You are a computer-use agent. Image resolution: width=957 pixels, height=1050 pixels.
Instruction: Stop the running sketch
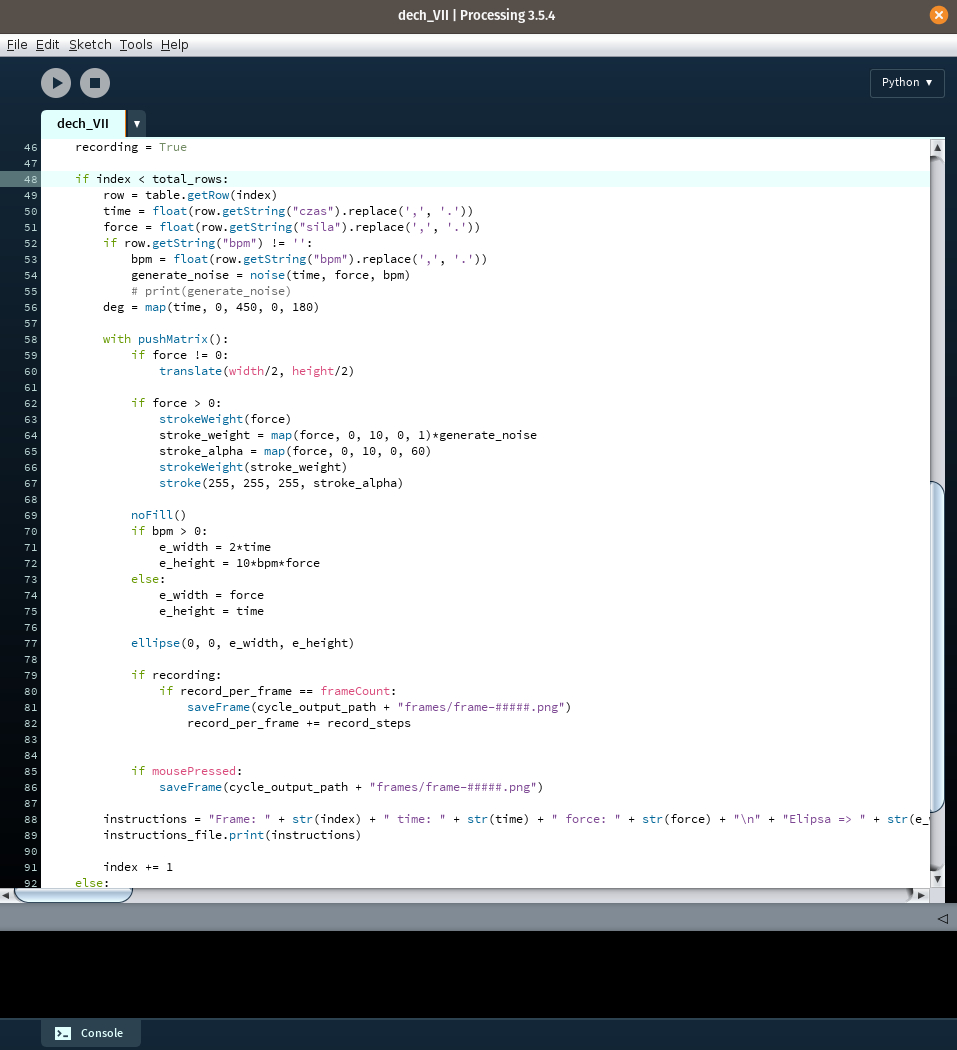[95, 83]
